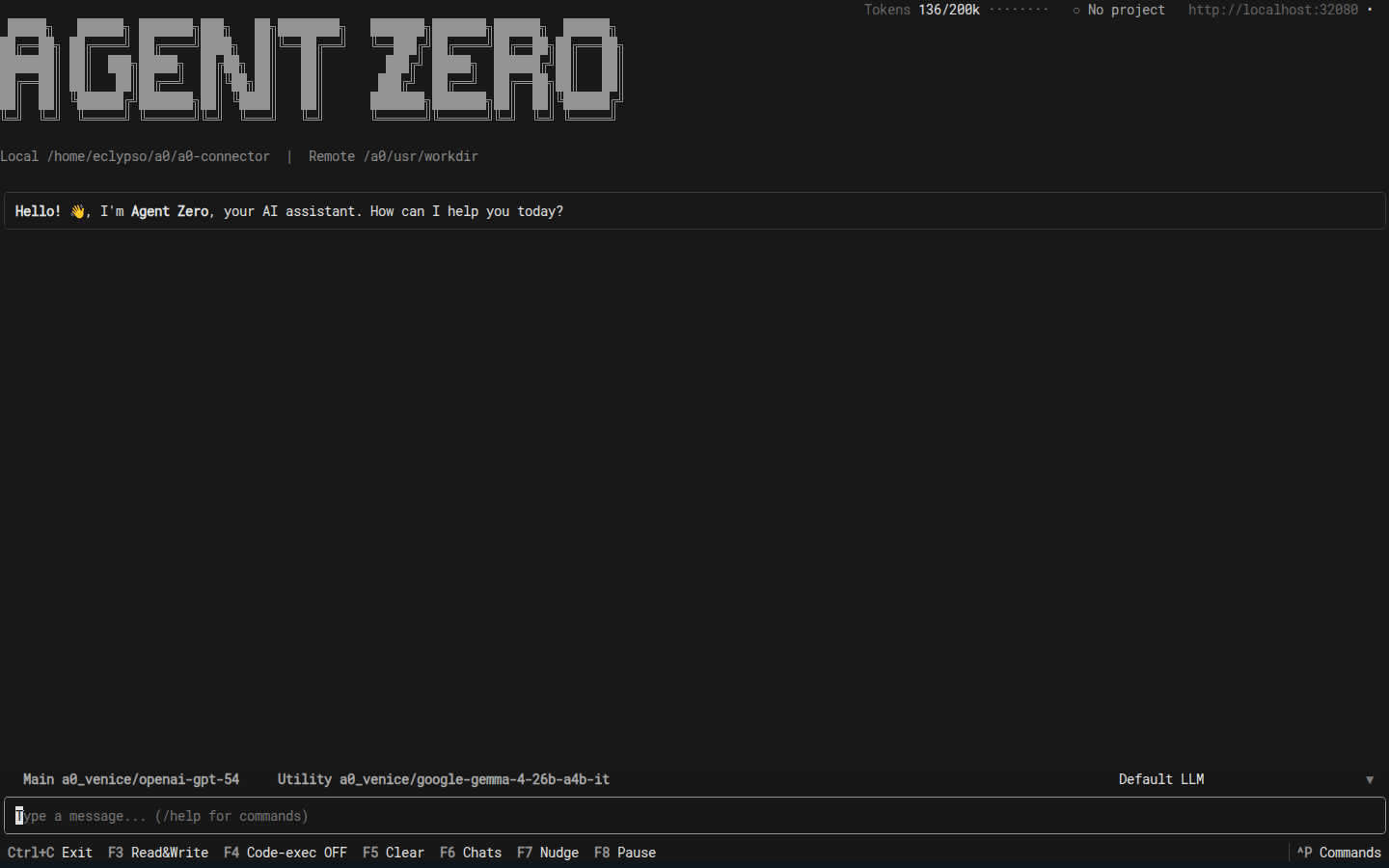Expand the LLM selector arrow
The height and width of the screenshot is (868, 1389).
pos(1370,779)
